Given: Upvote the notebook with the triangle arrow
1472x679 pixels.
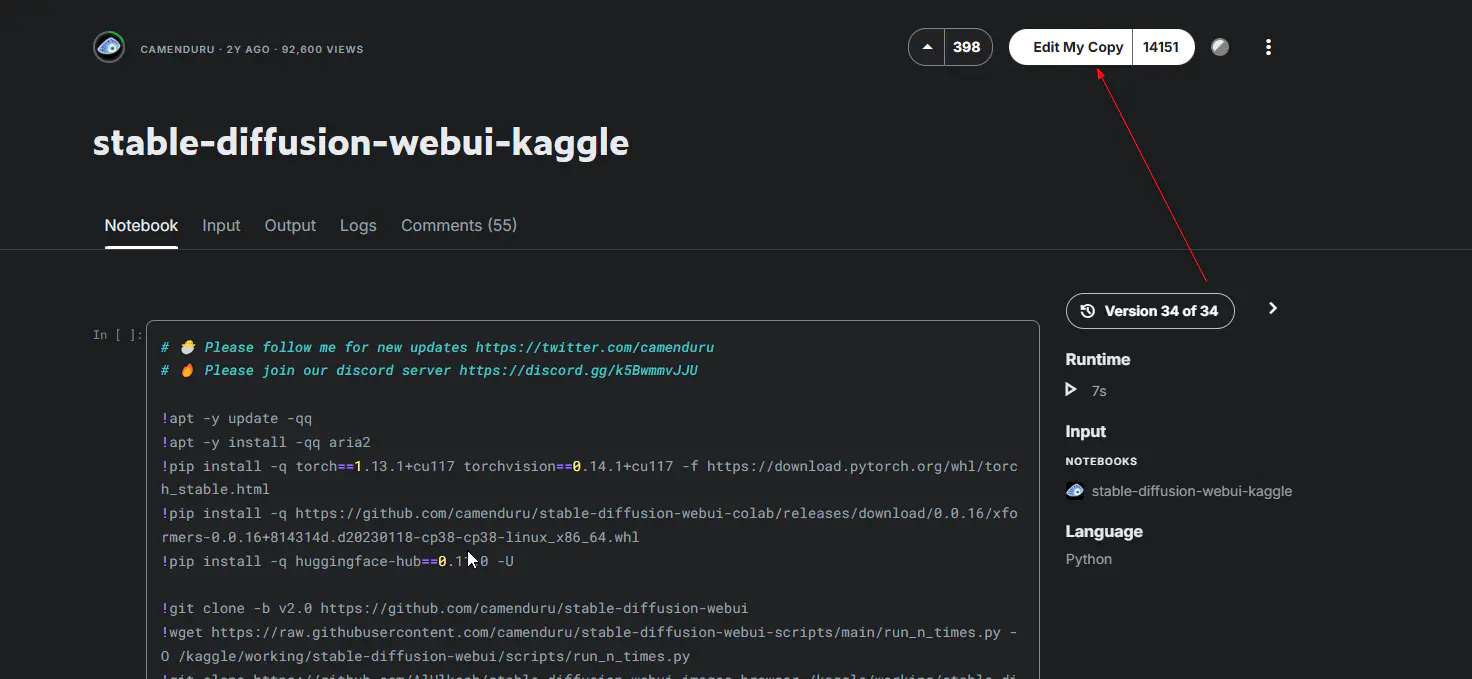Looking at the screenshot, I should 927,47.
